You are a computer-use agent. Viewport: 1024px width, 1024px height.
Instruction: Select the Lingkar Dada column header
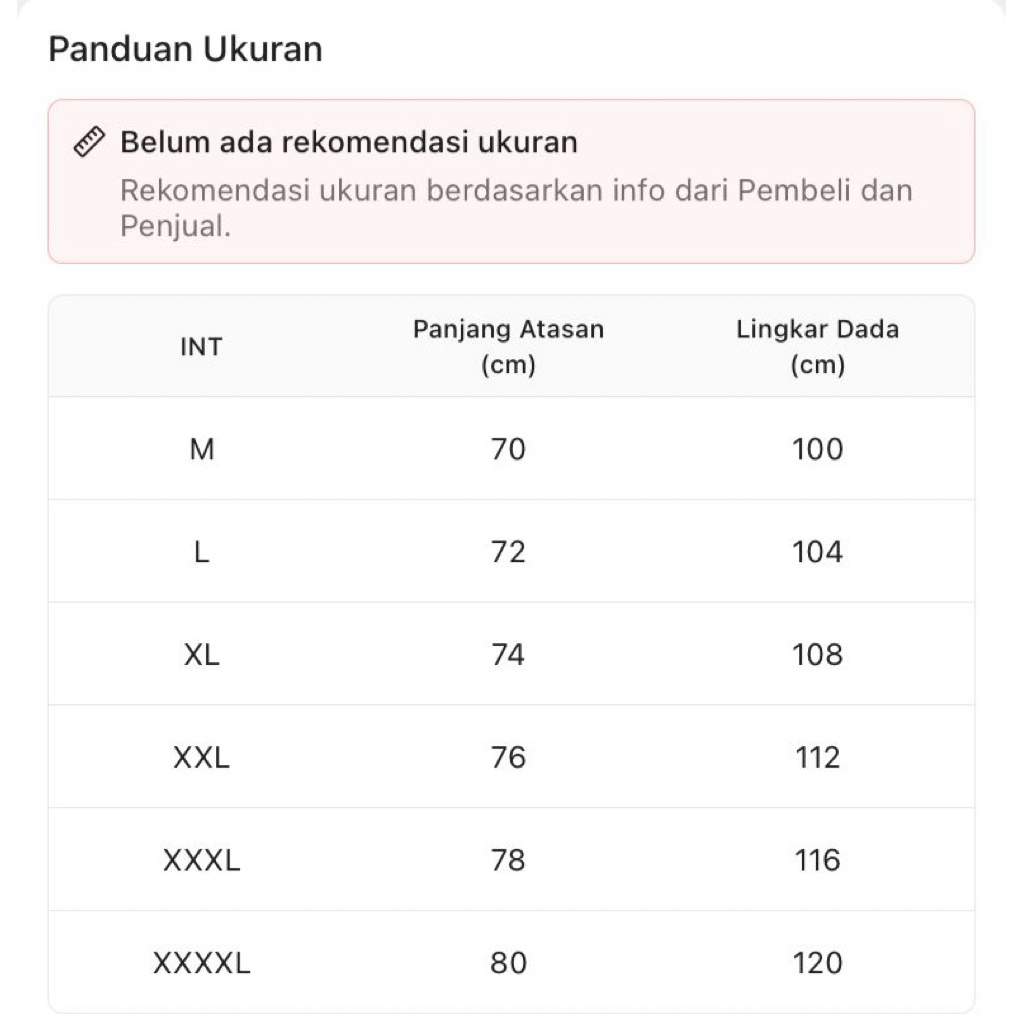click(817, 347)
